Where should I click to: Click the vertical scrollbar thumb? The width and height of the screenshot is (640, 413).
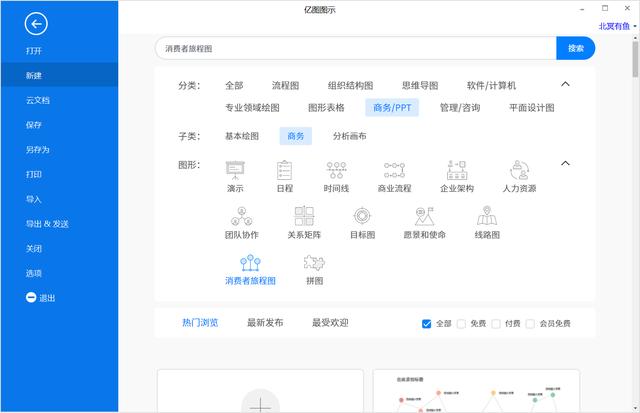pyautogui.click(x=636, y=59)
